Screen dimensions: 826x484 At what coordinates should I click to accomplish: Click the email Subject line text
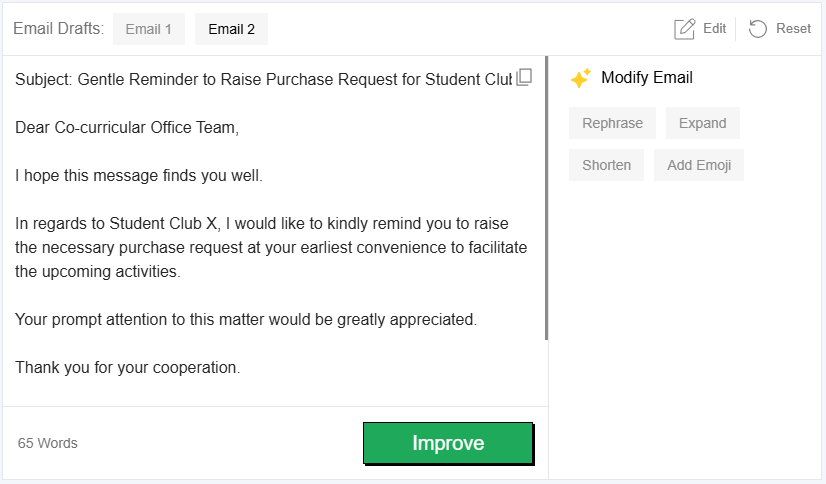(263, 79)
